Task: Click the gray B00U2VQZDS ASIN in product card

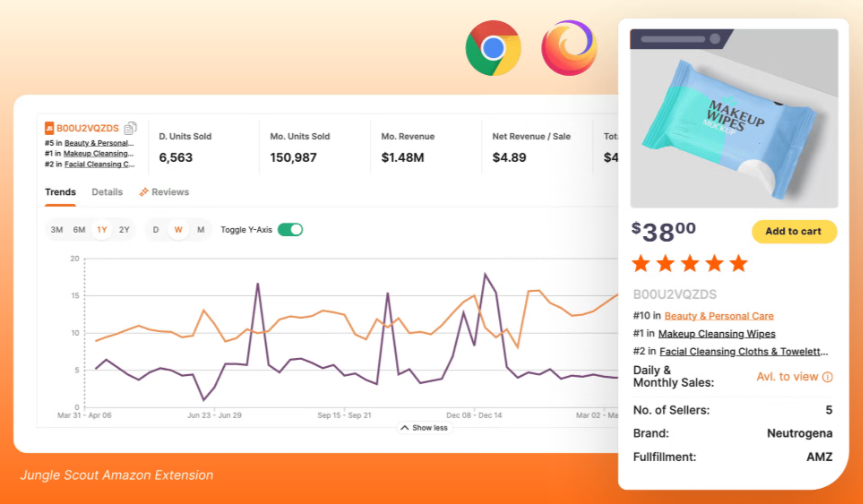Action: coord(675,294)
